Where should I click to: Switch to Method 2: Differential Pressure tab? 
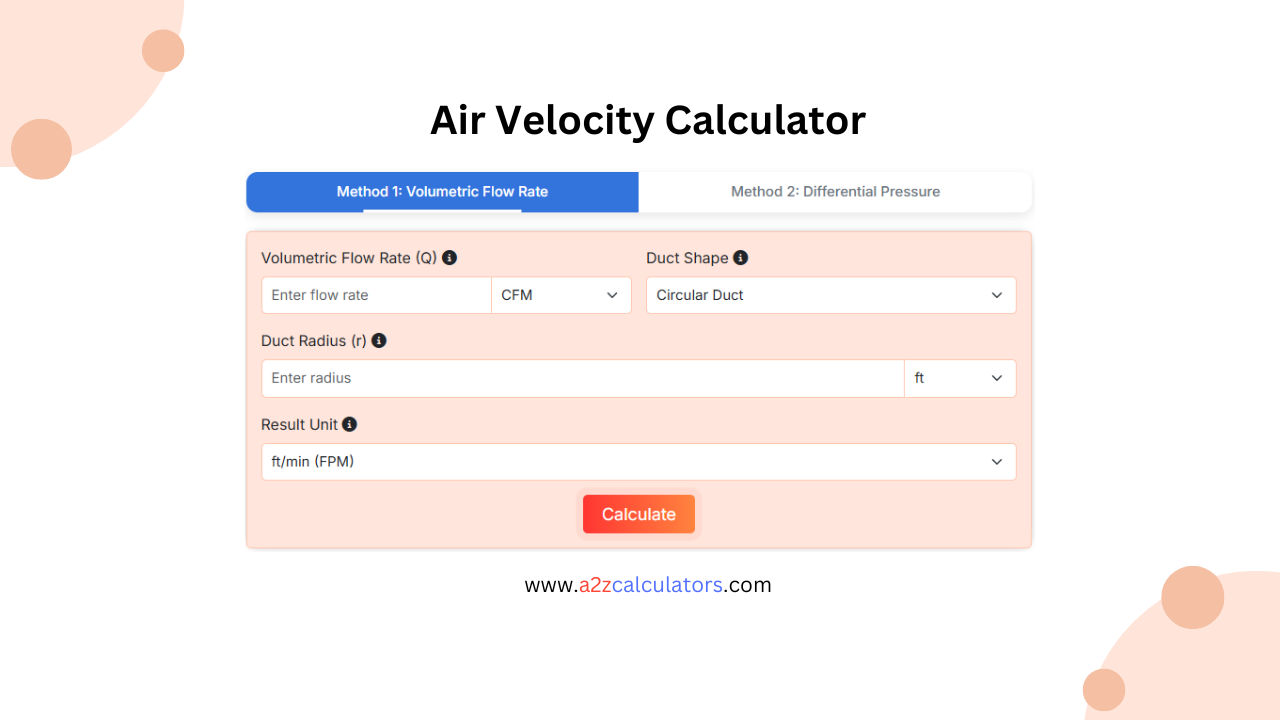click(x=835, y=191)
